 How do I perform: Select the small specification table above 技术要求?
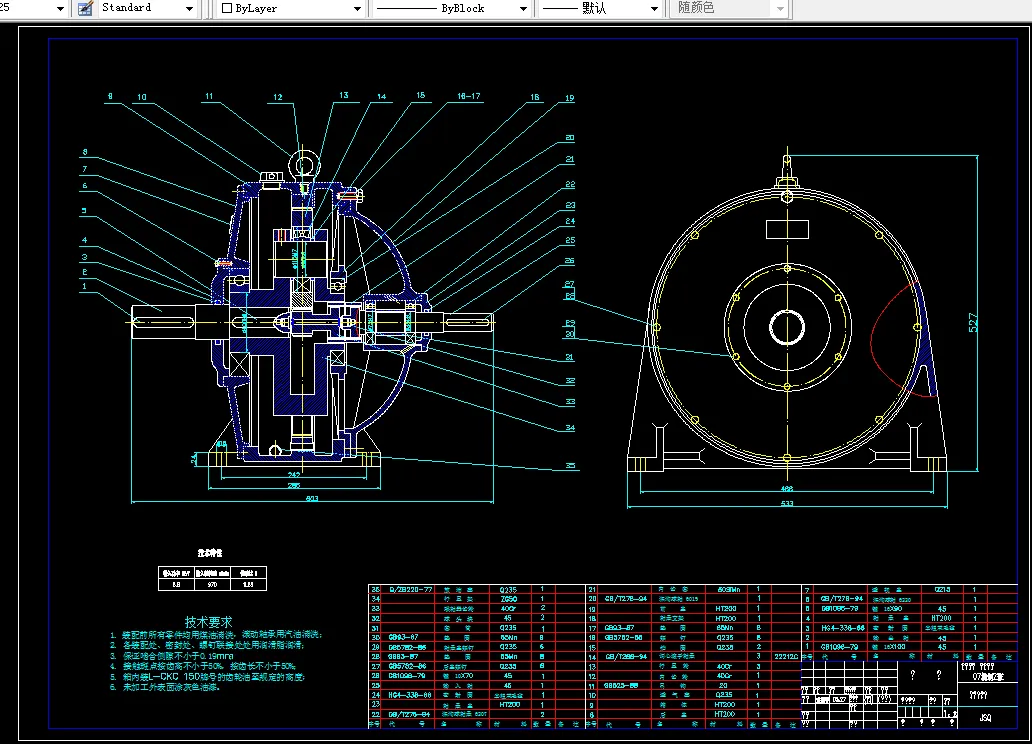212,578
